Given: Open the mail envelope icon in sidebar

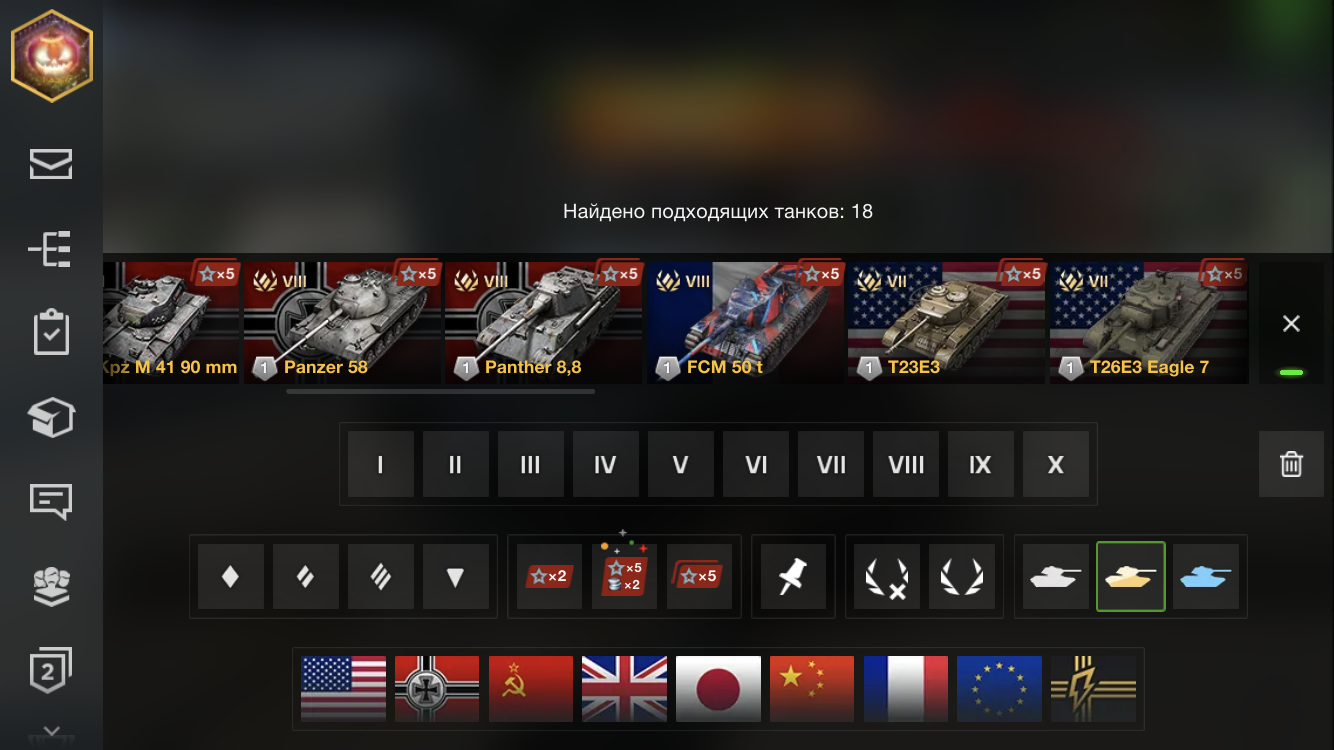Looking at the screenshot, I should pyautogui.click(x=51, y=164).
